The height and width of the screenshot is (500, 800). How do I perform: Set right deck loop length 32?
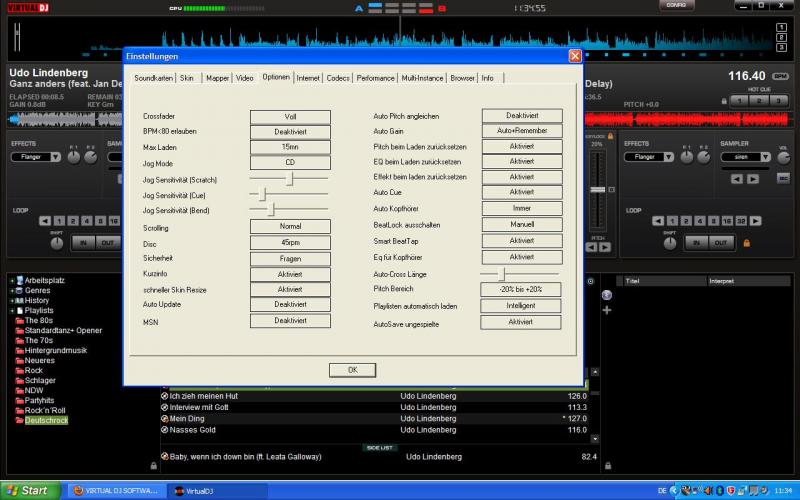tap(741, 221)
